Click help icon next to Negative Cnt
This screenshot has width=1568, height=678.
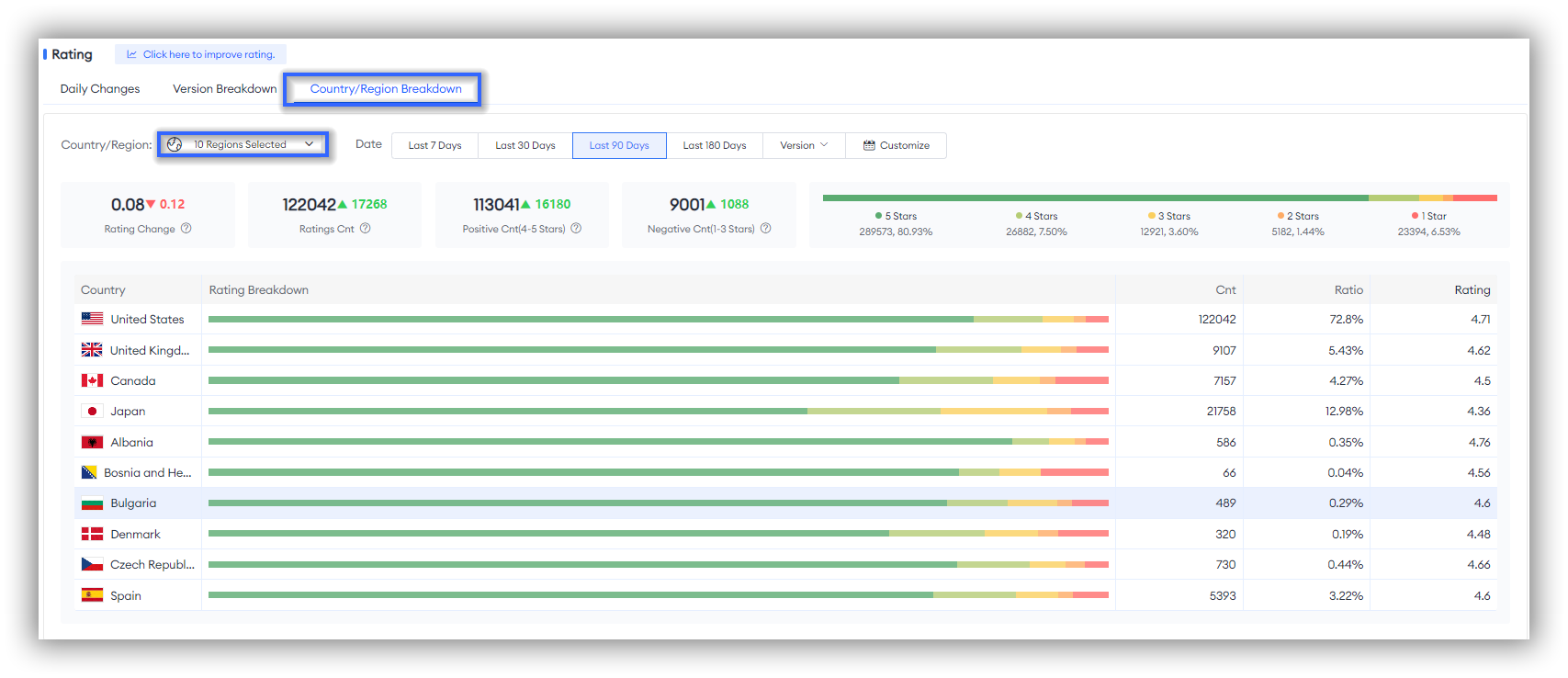[765, 229]
